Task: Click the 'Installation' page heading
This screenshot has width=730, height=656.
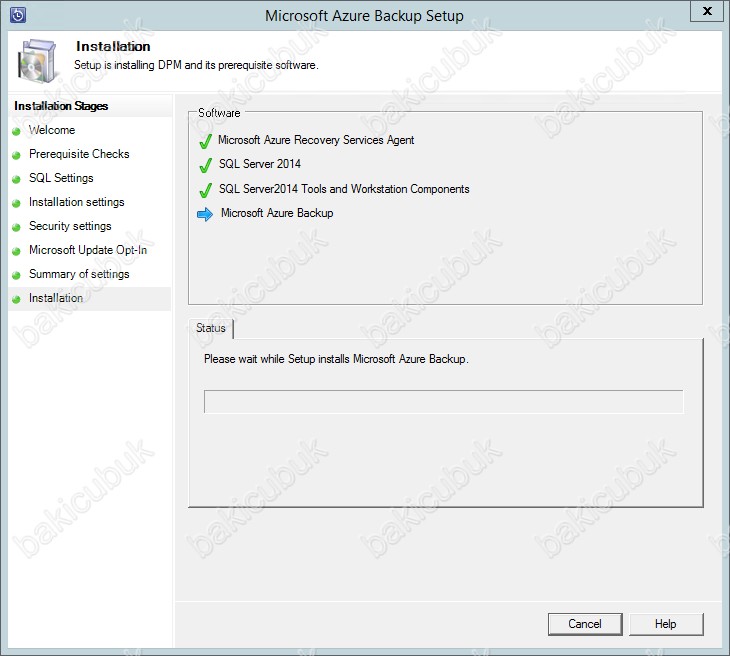Action: pos(113,47)
